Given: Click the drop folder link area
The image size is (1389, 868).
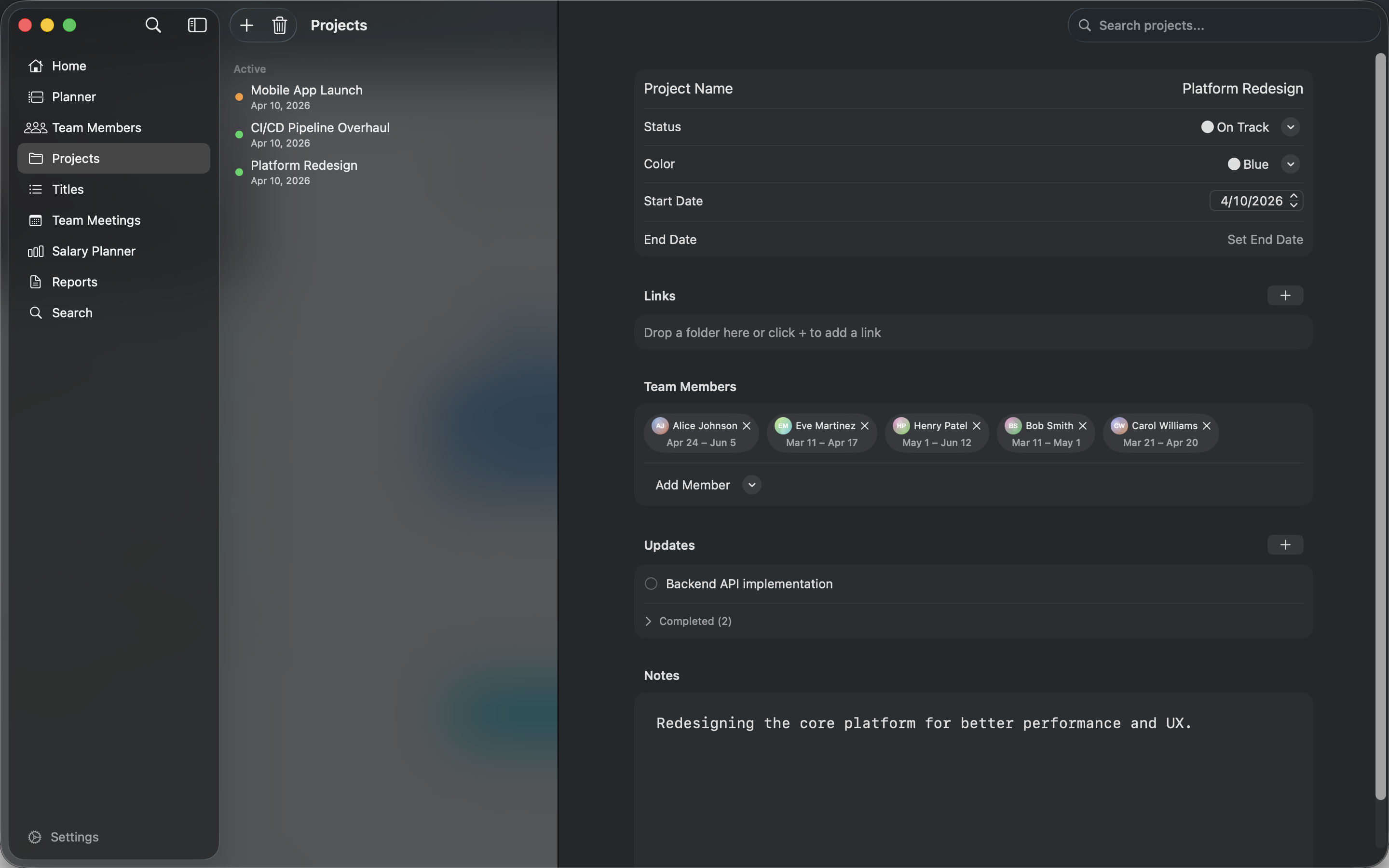Looking at the screenshot, I should (x=973, y=333).
